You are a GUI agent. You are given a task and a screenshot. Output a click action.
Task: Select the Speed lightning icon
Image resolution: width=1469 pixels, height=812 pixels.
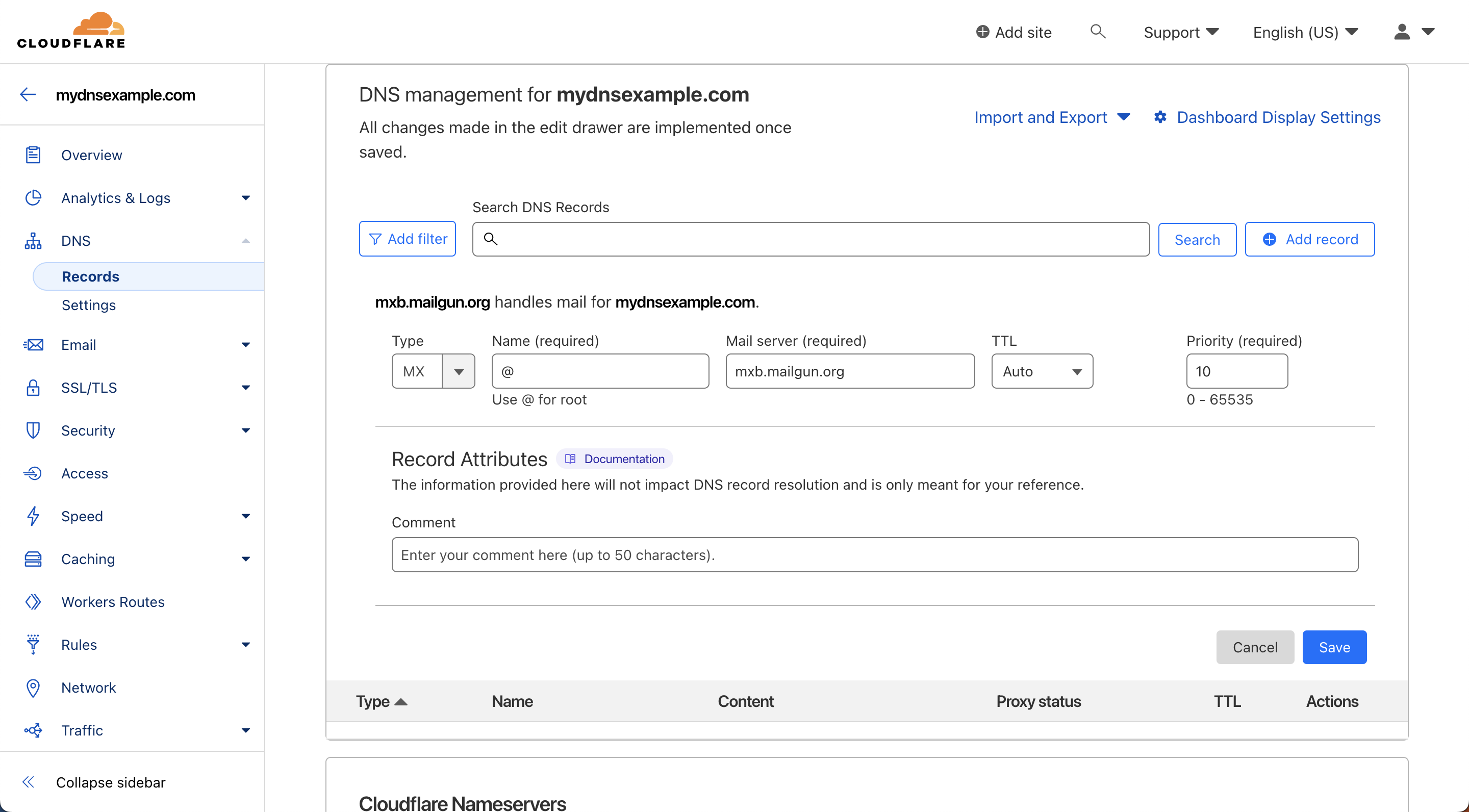[33, 516]
